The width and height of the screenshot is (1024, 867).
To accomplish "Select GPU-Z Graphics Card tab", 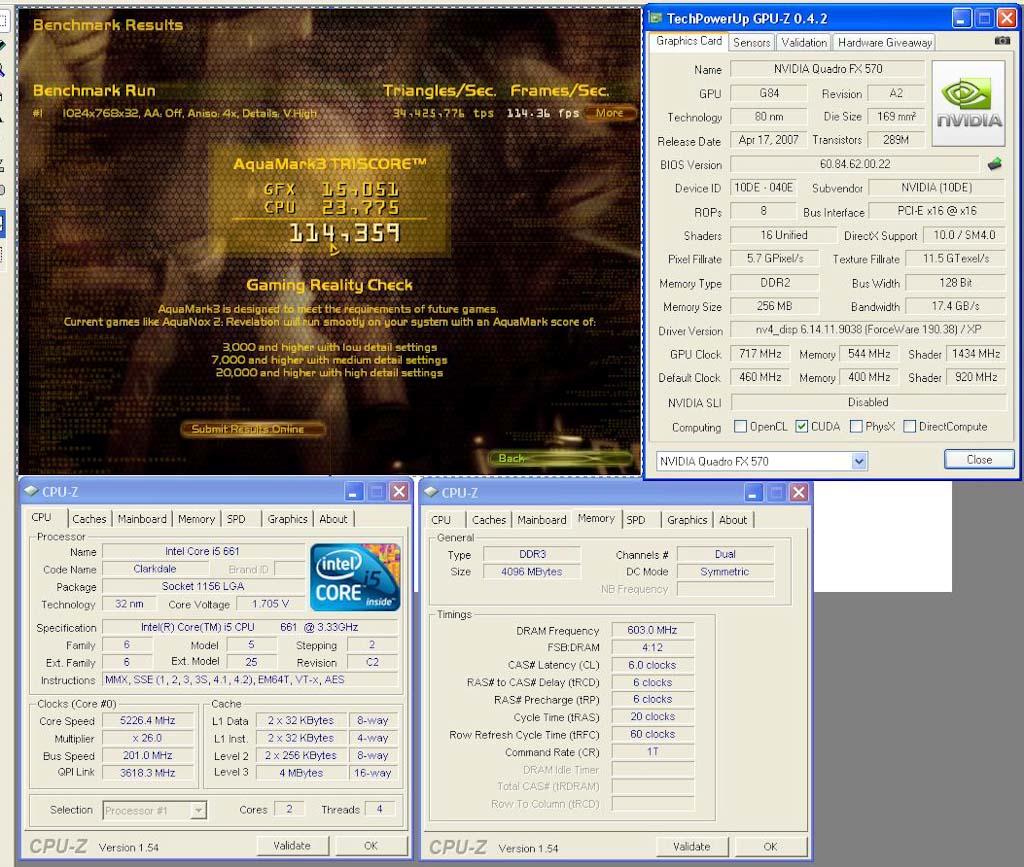I will 688,40.
